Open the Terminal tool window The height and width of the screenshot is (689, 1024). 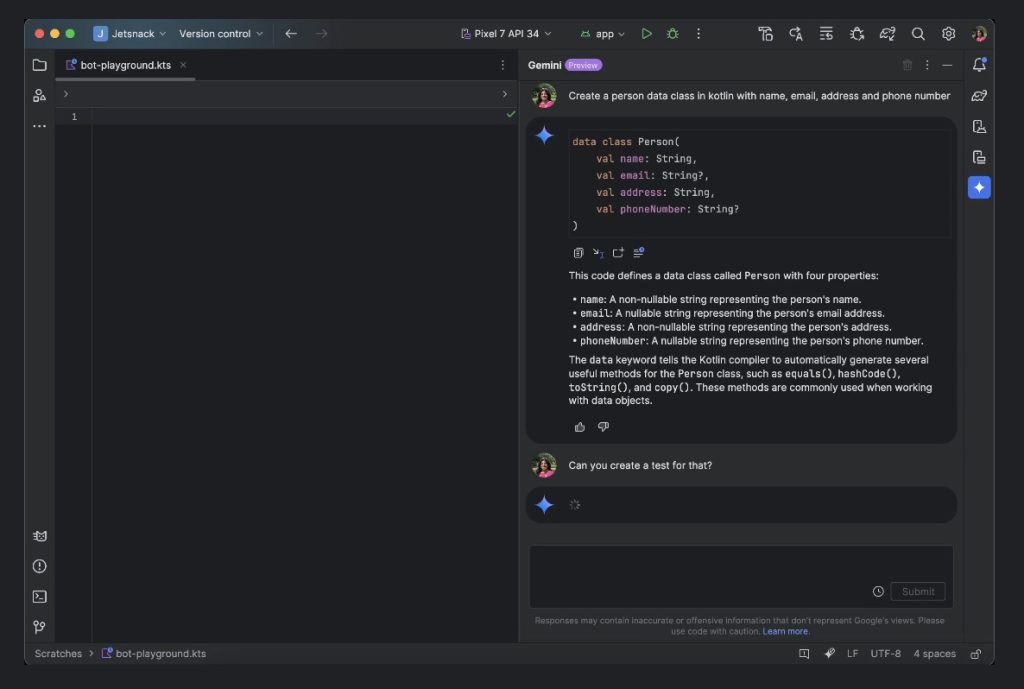40,597
